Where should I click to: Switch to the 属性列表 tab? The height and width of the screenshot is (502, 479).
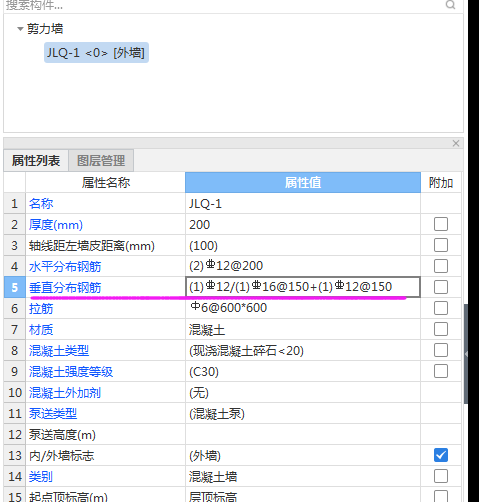[x=36, y=161]
